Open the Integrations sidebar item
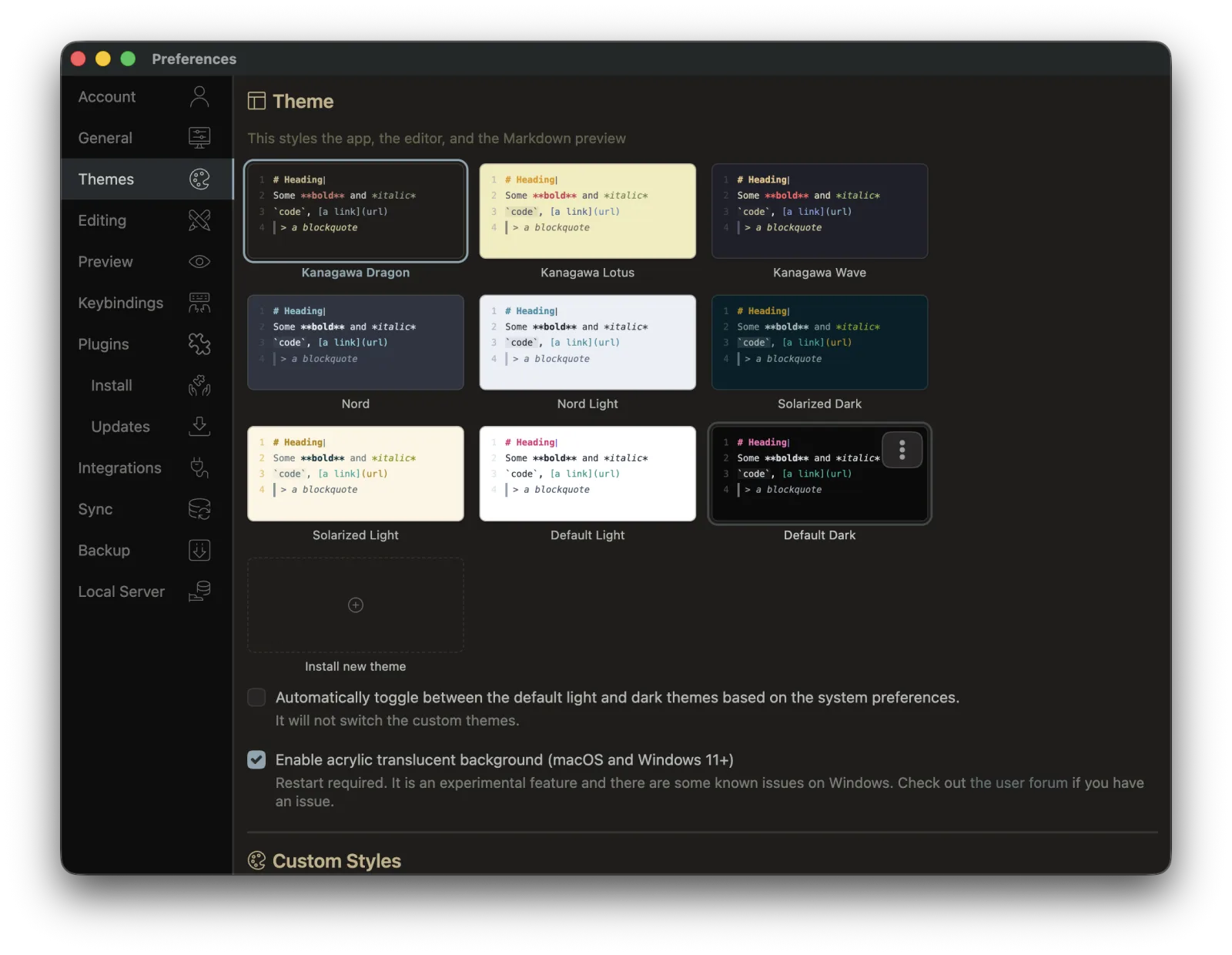 coord(146,467)
